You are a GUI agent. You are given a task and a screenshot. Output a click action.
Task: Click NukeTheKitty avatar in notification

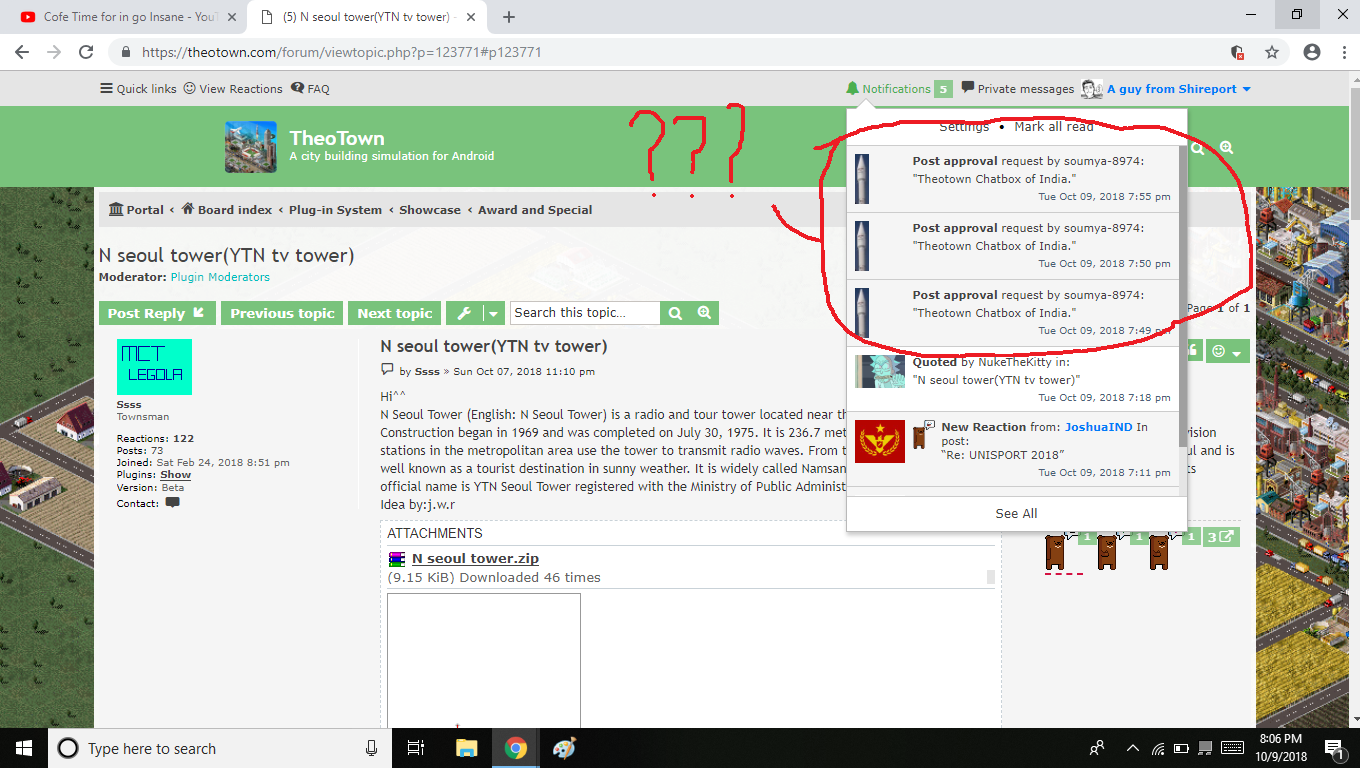coord(880,372)
